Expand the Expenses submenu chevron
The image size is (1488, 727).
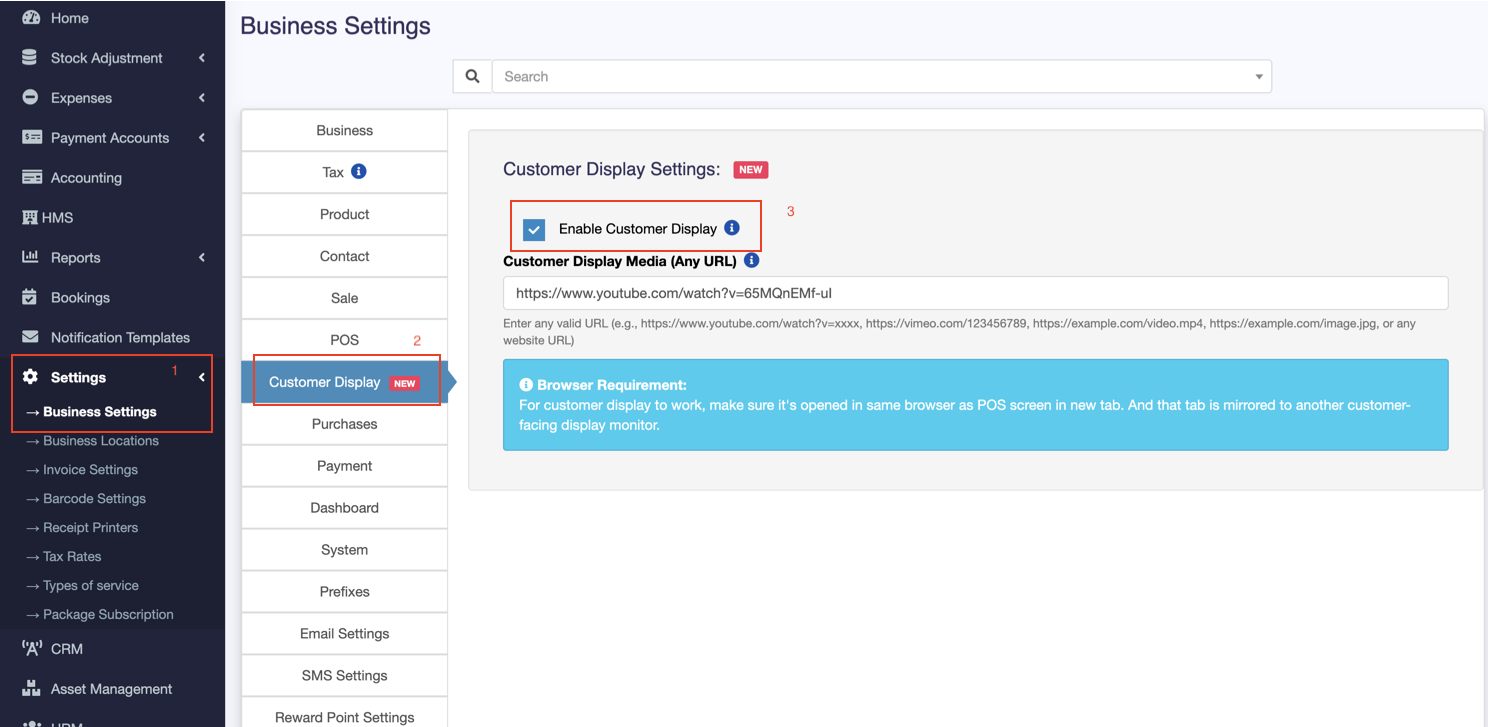[x=202, y=98]
